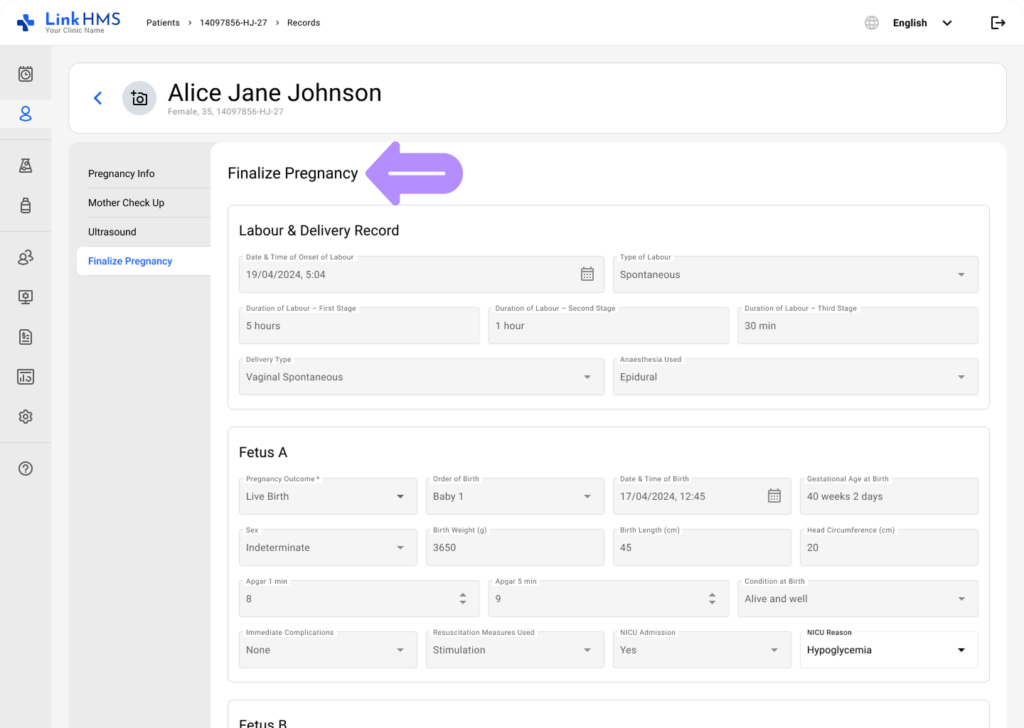Open the English language dropdown
The image size is (1024, 728).
(x=921, y=23)
